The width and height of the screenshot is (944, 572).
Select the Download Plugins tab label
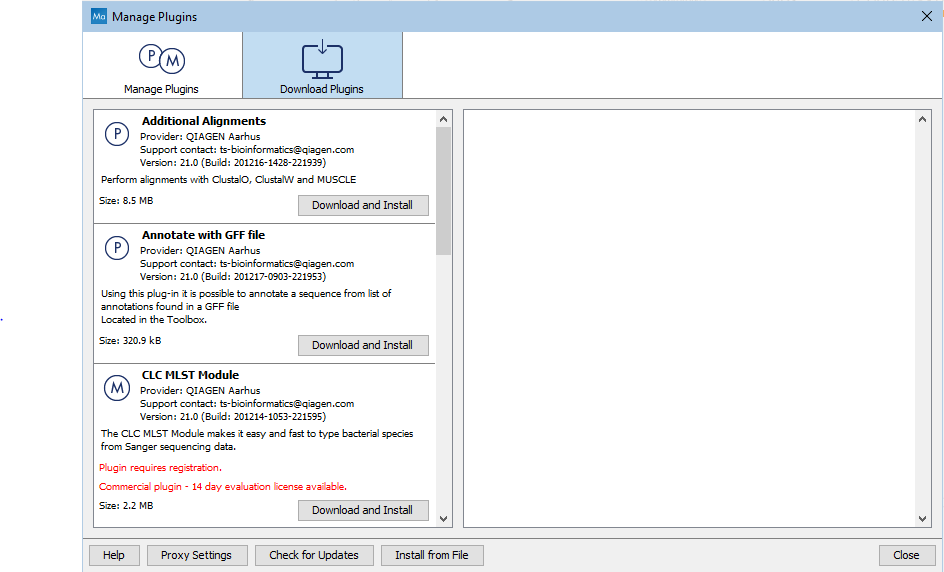click(x=322, y=89)
